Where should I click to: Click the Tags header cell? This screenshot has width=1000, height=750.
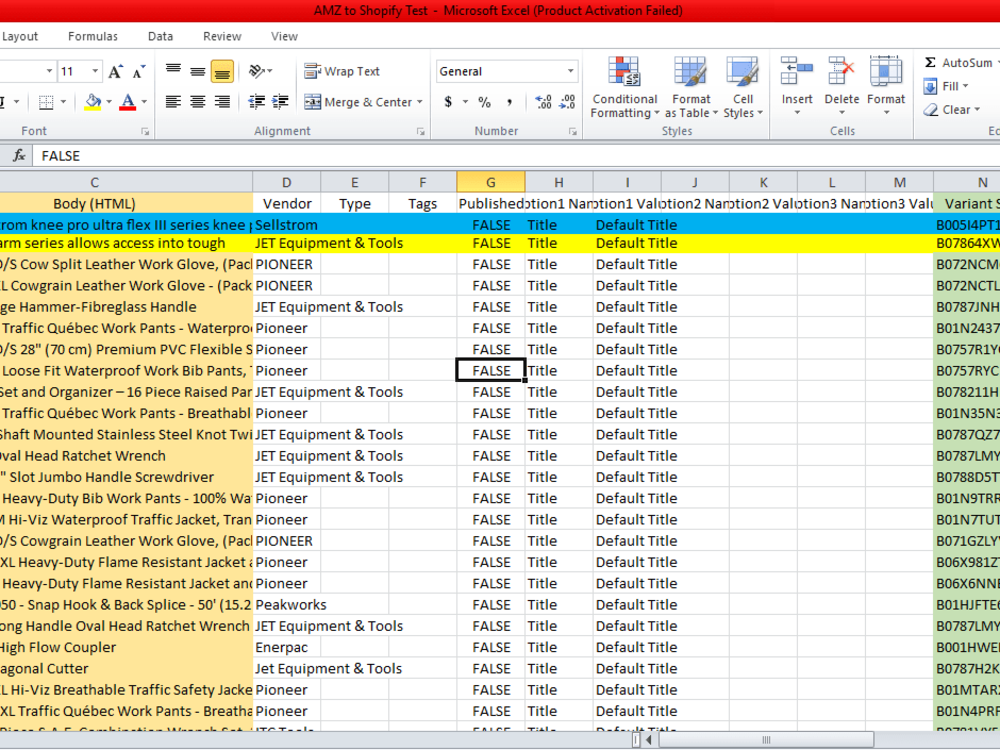(422, 203)
